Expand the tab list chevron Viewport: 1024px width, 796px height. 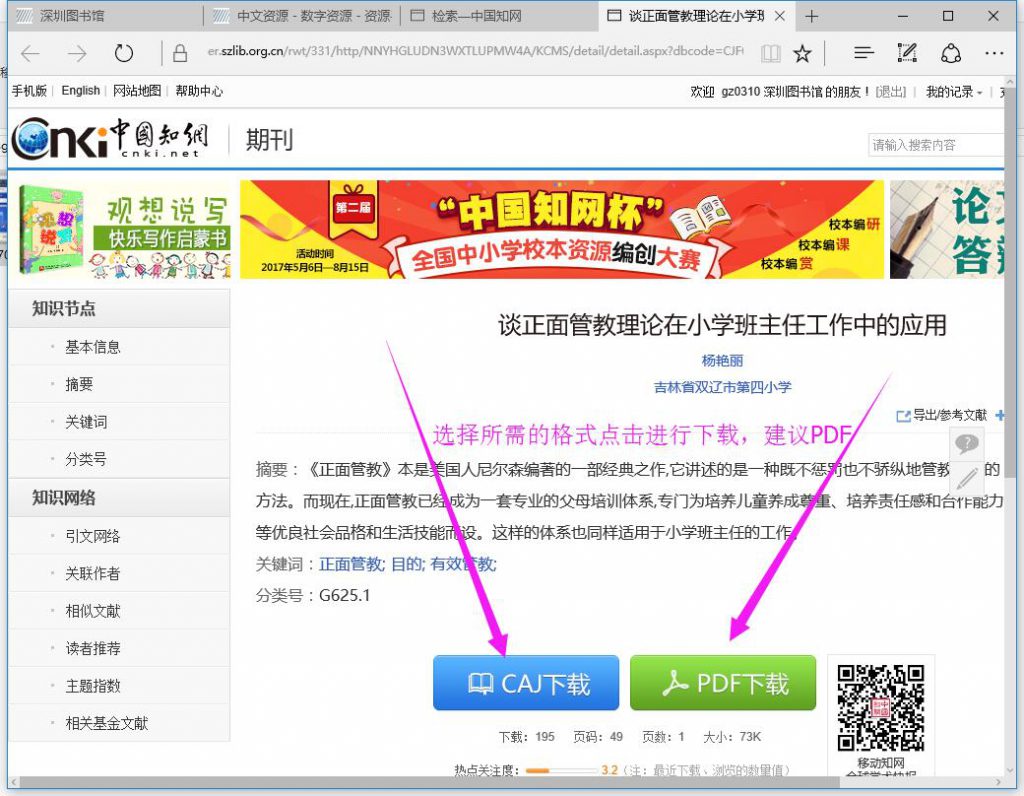tap(846, 16)
